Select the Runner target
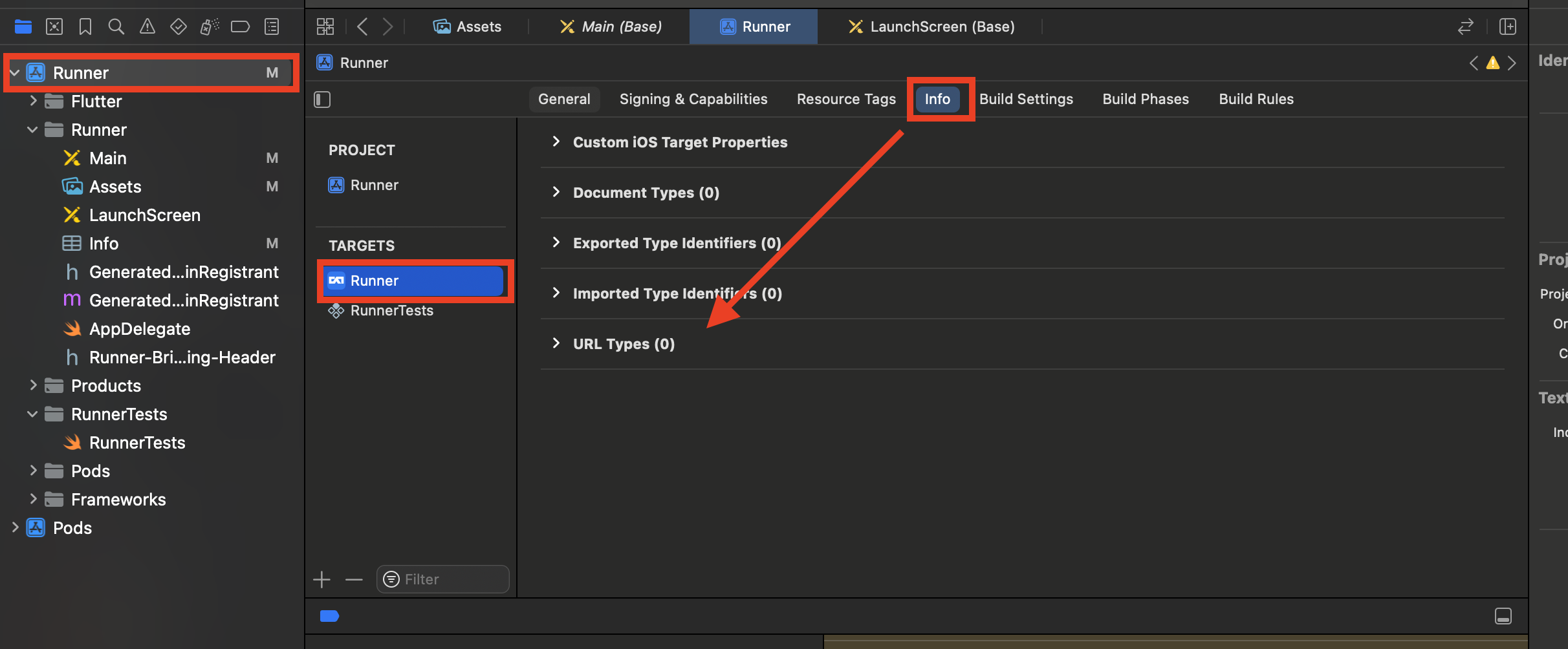 tap(413, 281)
